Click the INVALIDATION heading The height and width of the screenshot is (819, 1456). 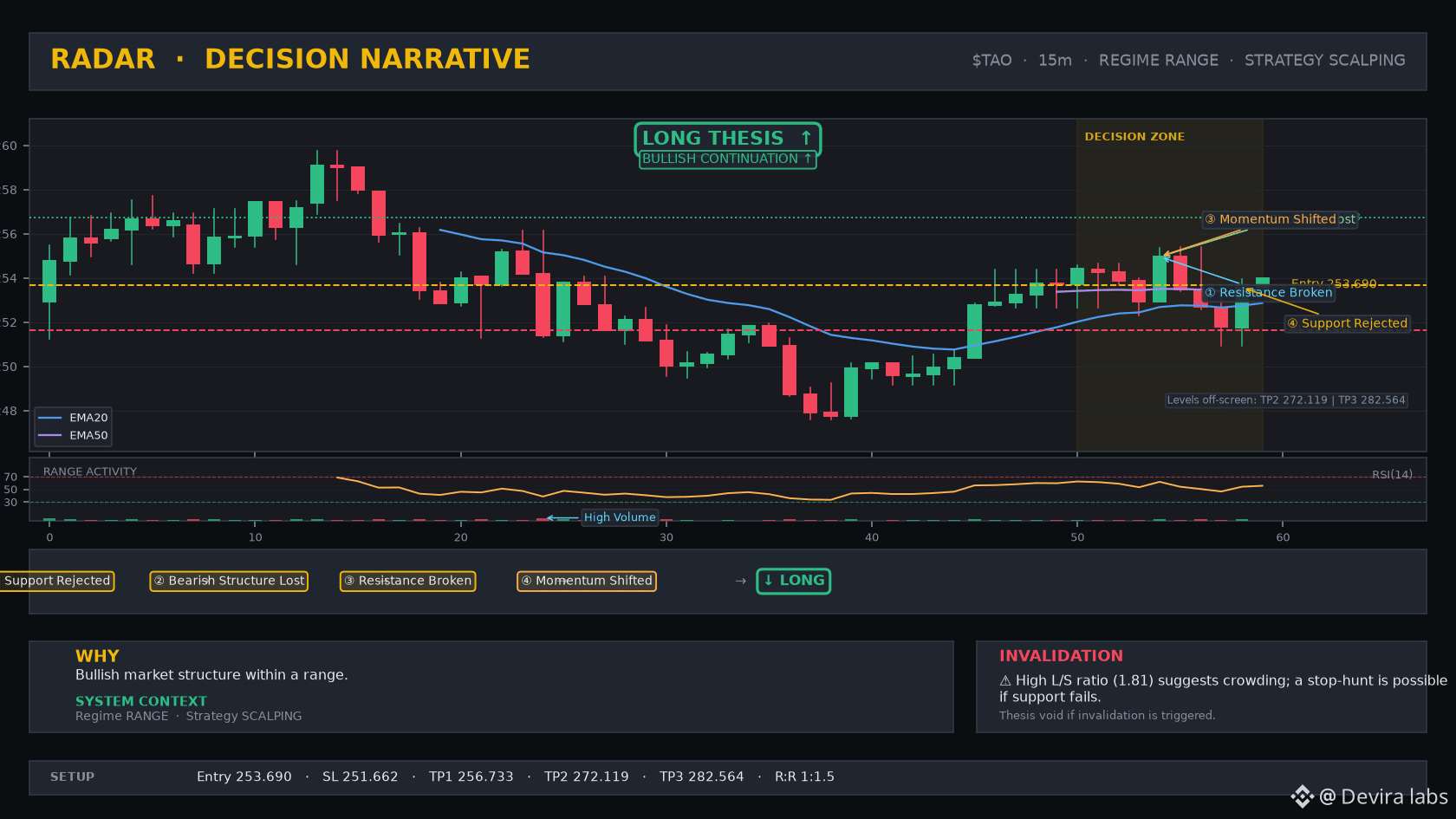tap(1061, 656)
